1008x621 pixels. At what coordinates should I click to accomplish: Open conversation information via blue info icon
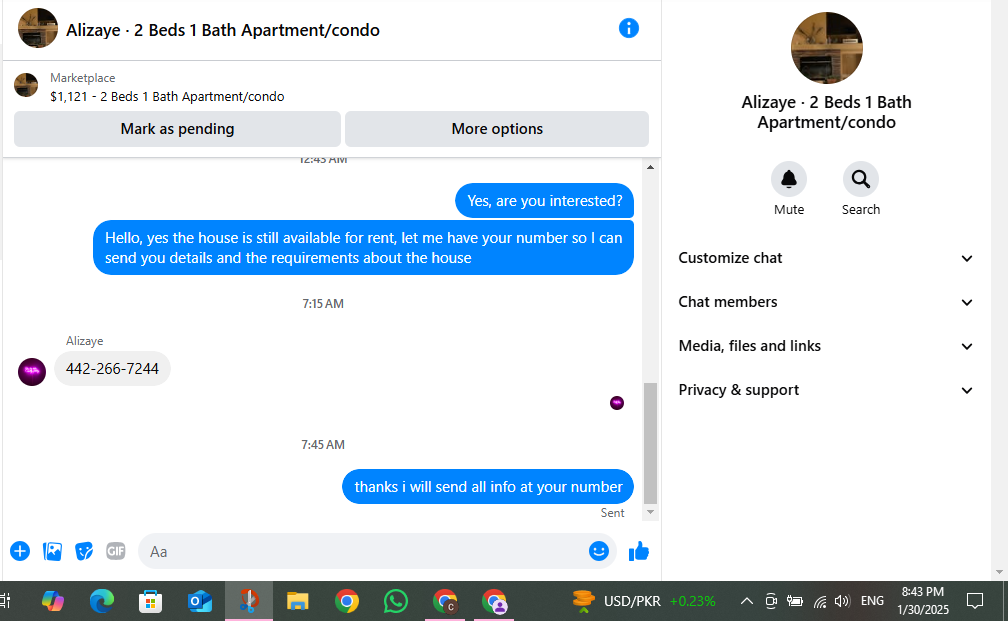628,28
